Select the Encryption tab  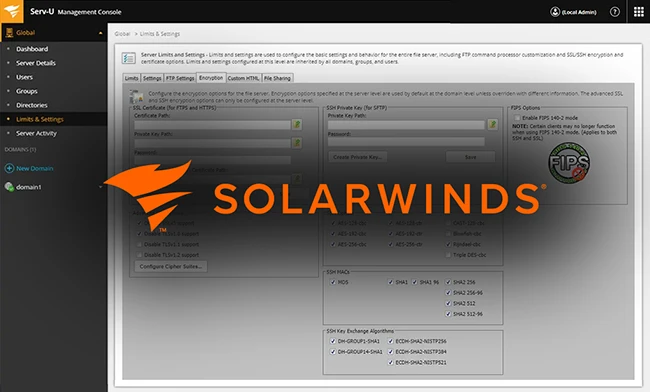pos(211,77)
